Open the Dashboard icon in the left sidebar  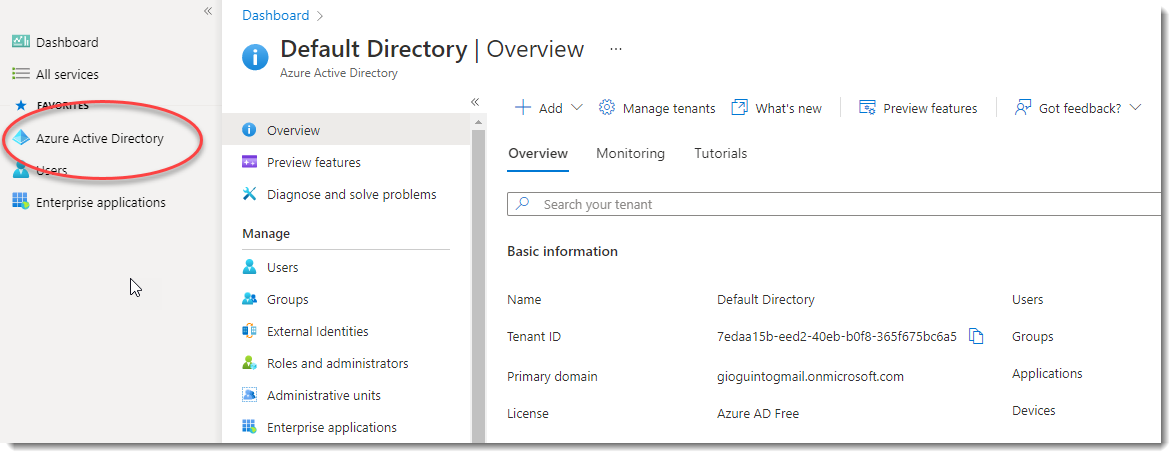(21, 42)
